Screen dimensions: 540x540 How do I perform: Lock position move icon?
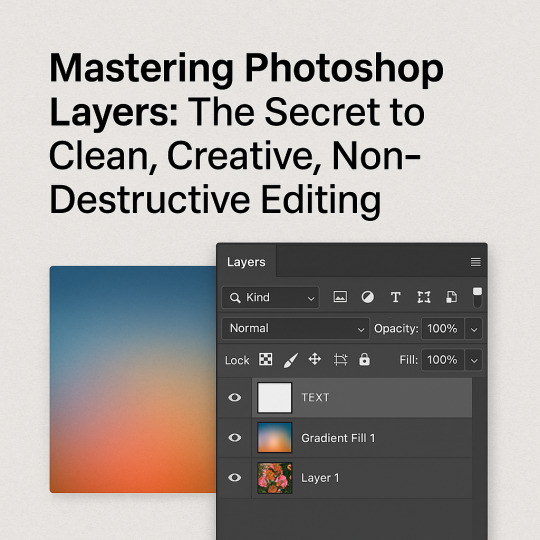(x=314, y=359)
